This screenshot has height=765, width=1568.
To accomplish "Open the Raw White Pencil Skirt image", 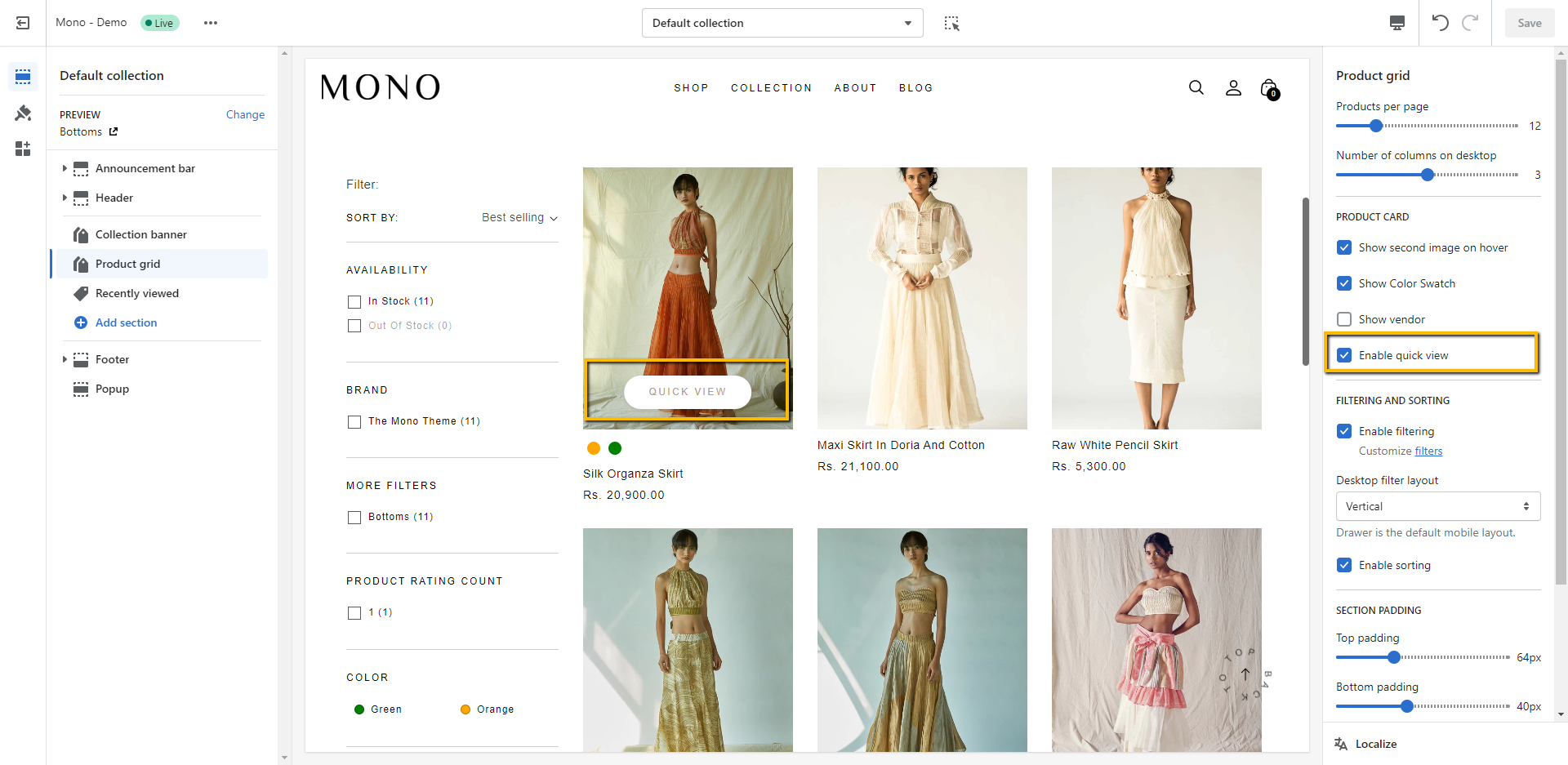I will [1156, 298].
